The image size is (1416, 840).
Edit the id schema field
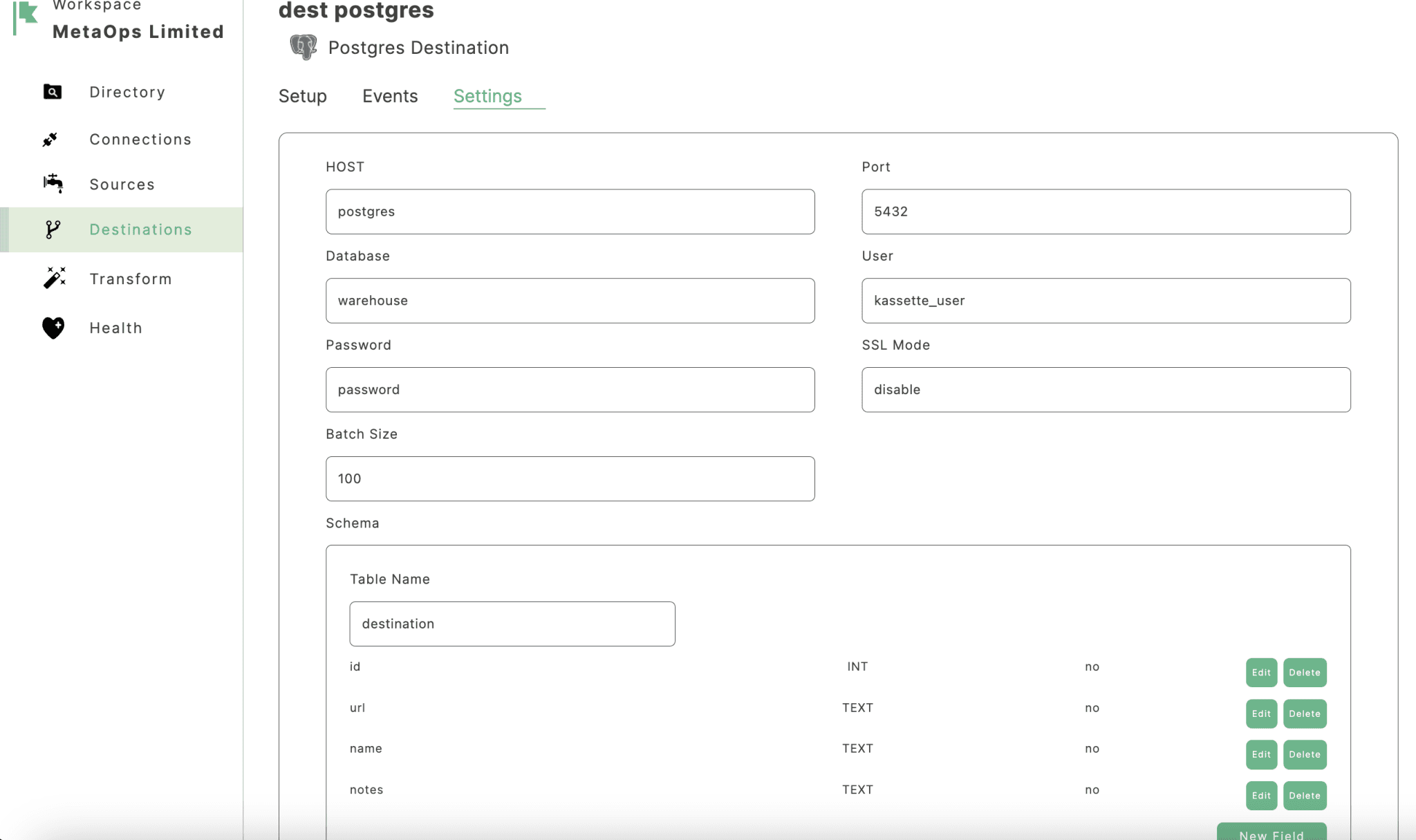(x=1260, y=673)
